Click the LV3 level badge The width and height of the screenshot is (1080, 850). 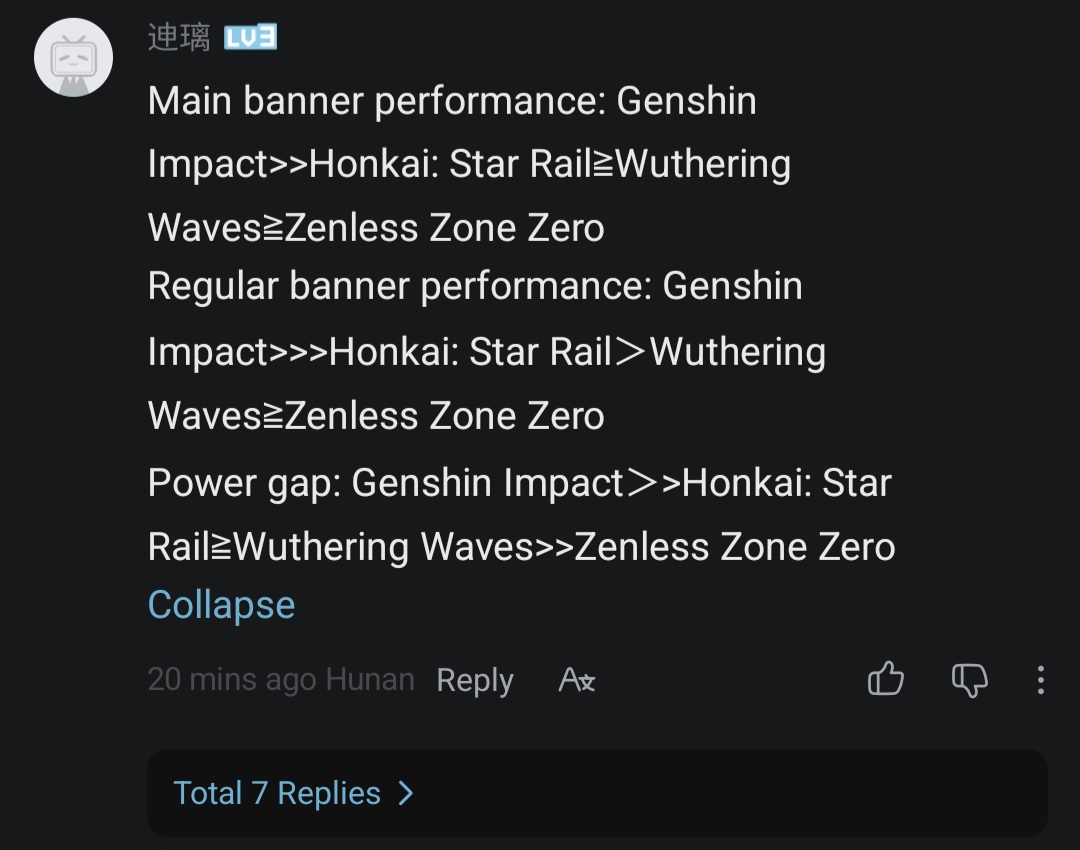251,37
